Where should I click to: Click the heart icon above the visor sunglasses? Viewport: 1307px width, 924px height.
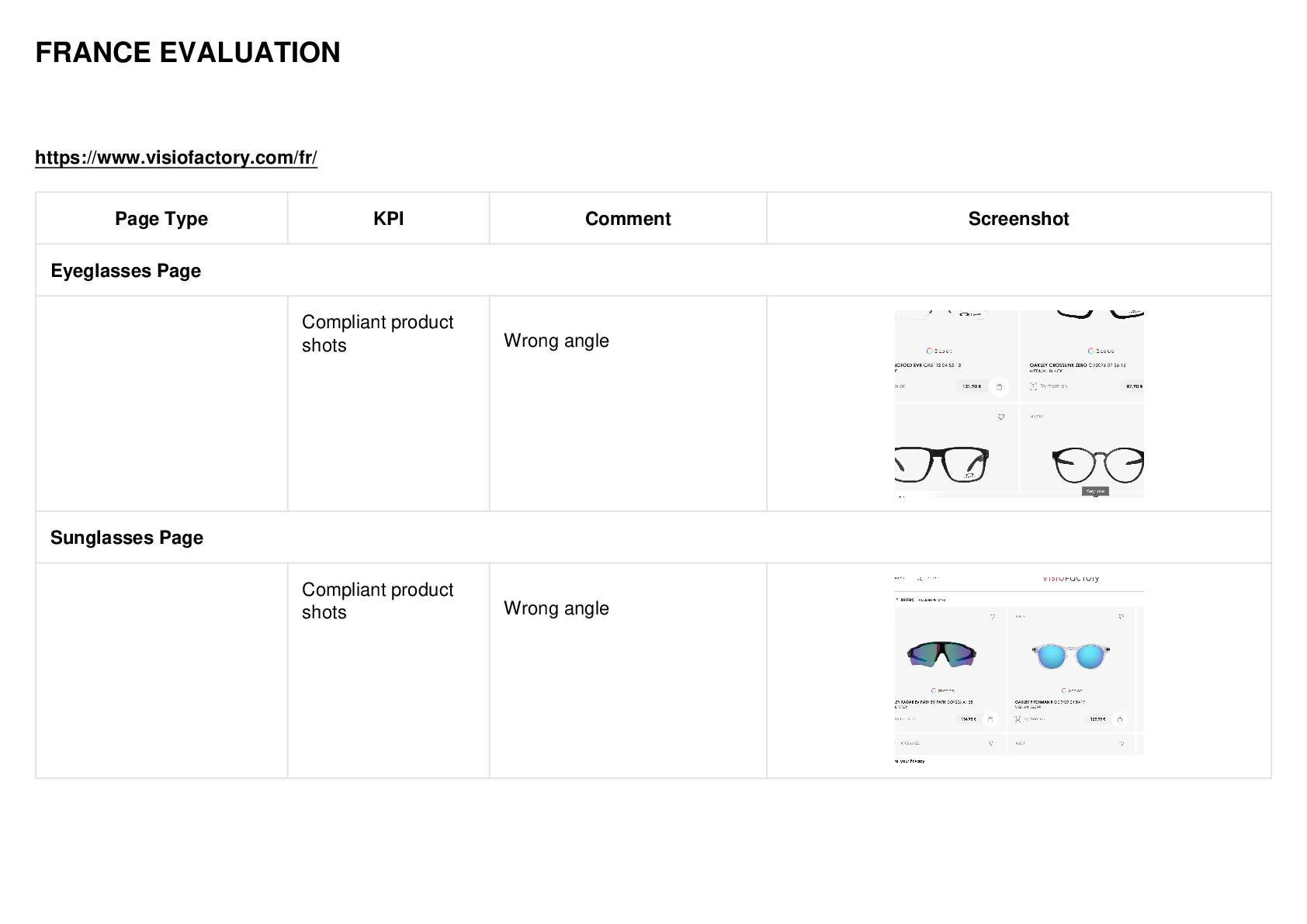tap(992, 616)
